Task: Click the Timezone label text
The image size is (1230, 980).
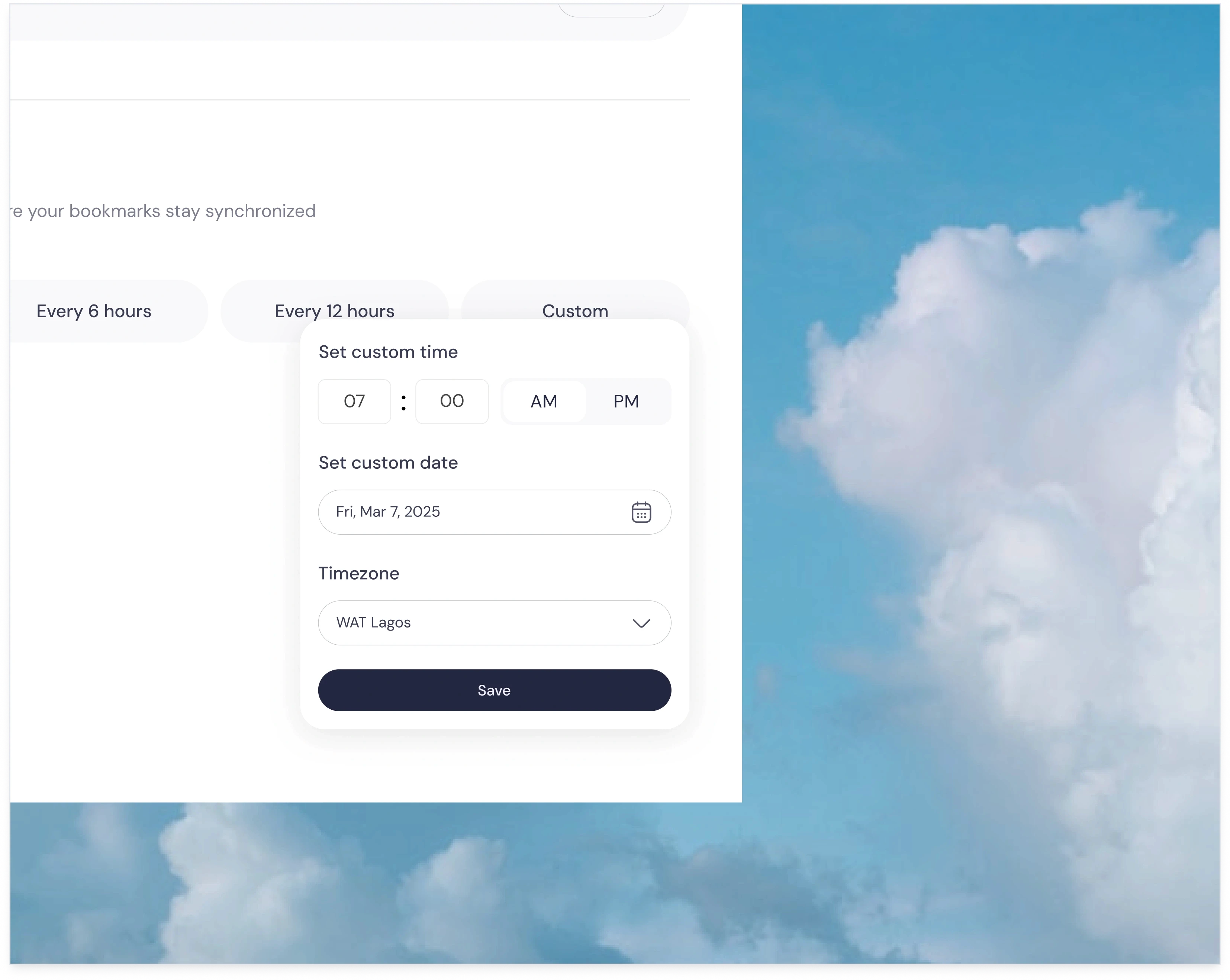Action: pos(358,573)
